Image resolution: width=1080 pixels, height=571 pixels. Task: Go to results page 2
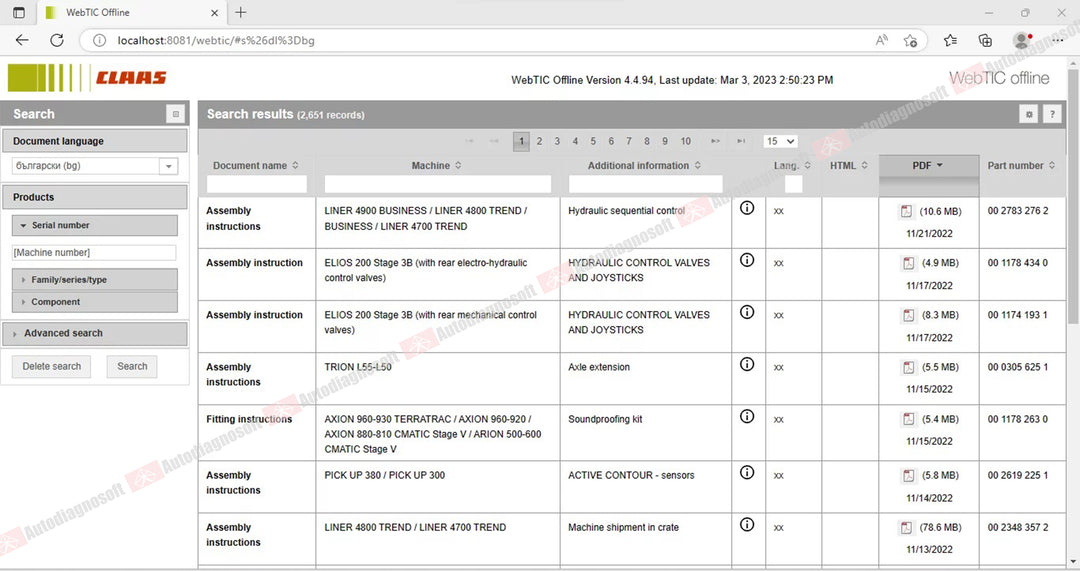[x=539, y=141]
